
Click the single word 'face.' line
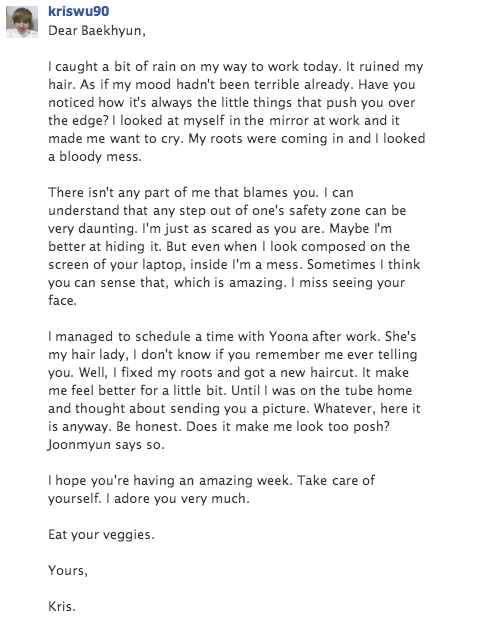[x=63, y=300]
